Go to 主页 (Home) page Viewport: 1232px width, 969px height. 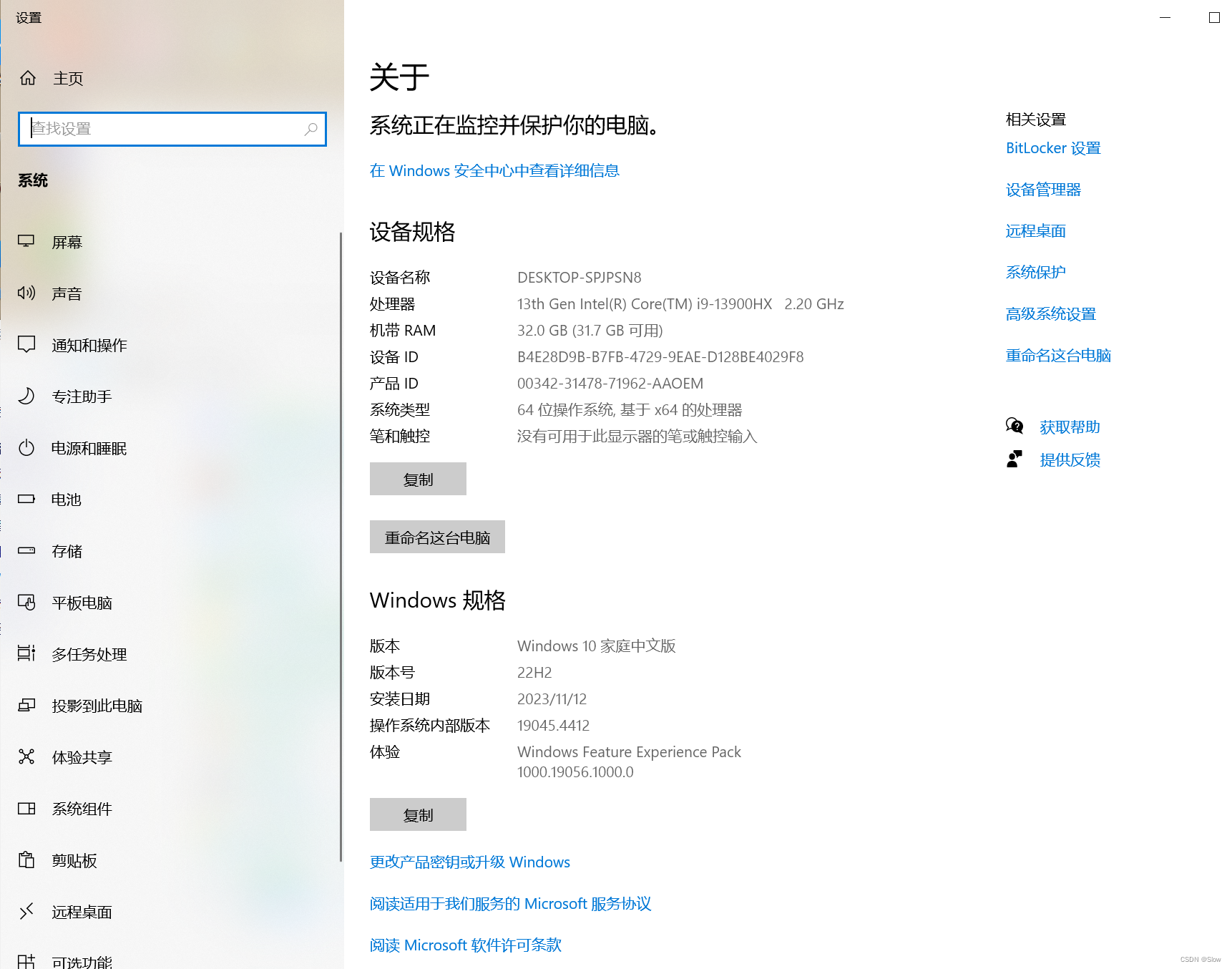(68, 79)
